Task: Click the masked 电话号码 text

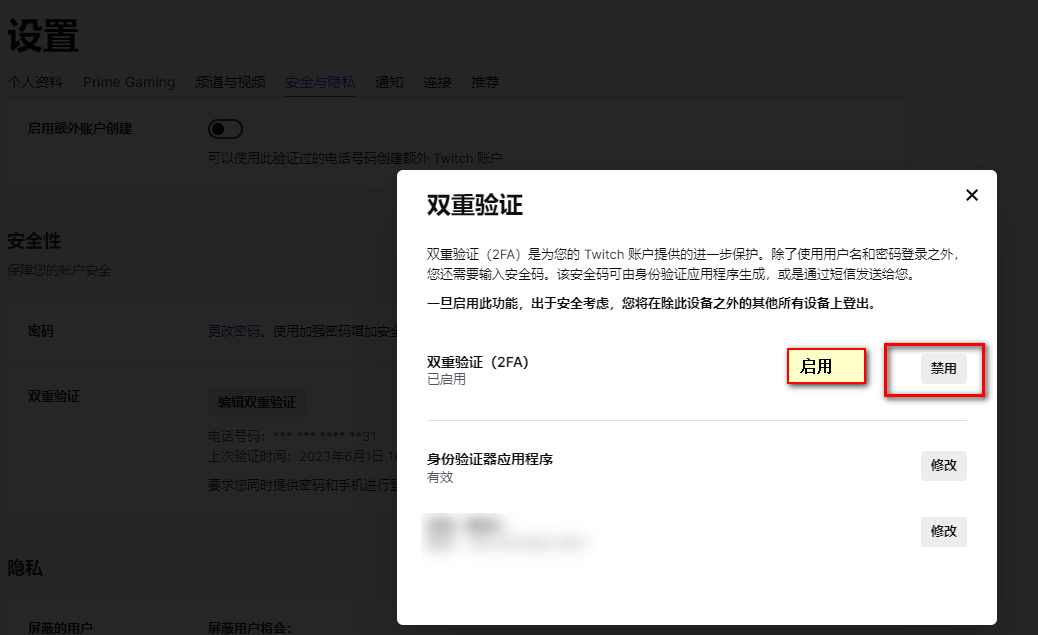Action: point(292,436)
